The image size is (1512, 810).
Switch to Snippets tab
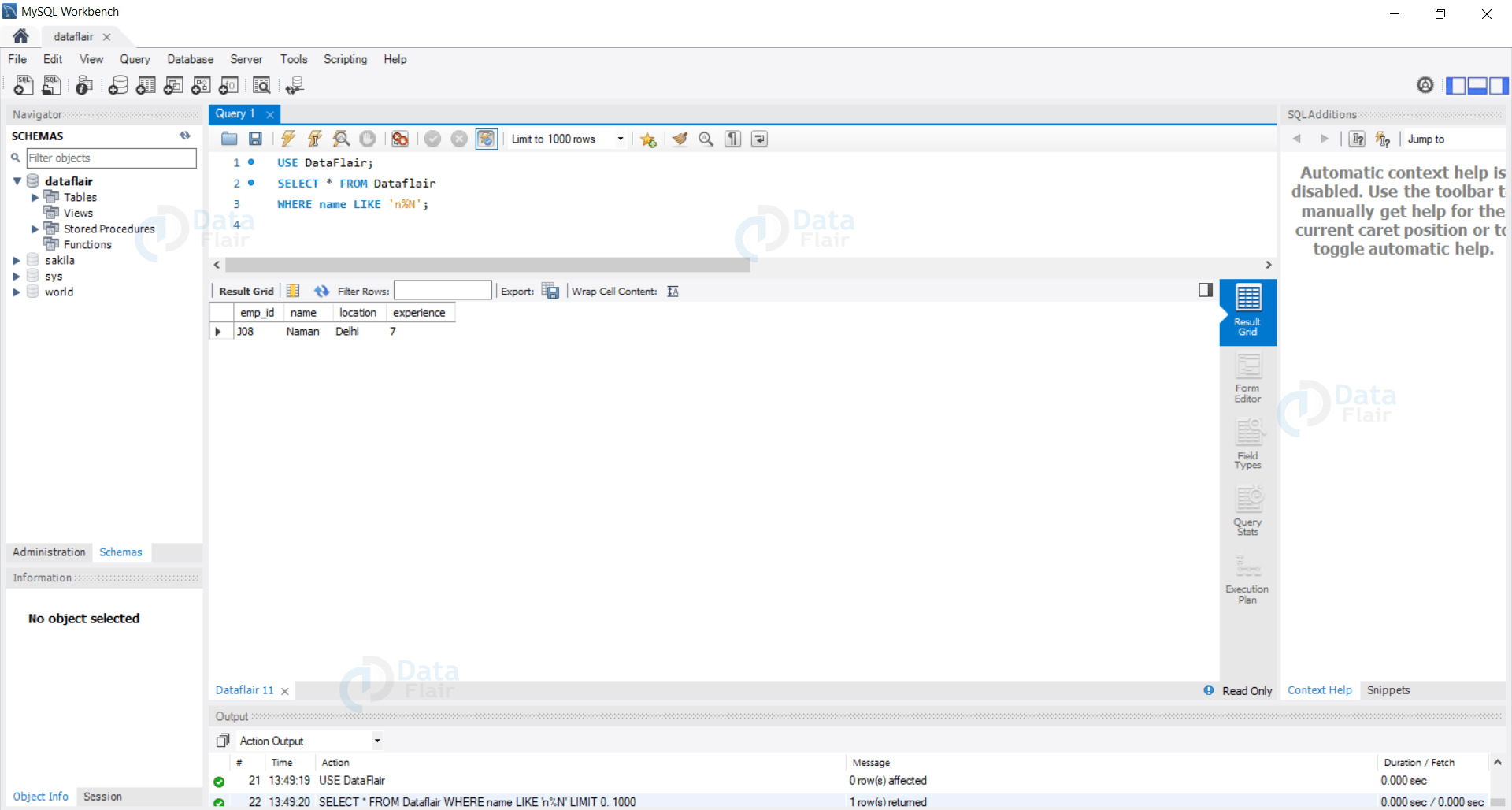pyautogui.click(x=1388, y=690)
